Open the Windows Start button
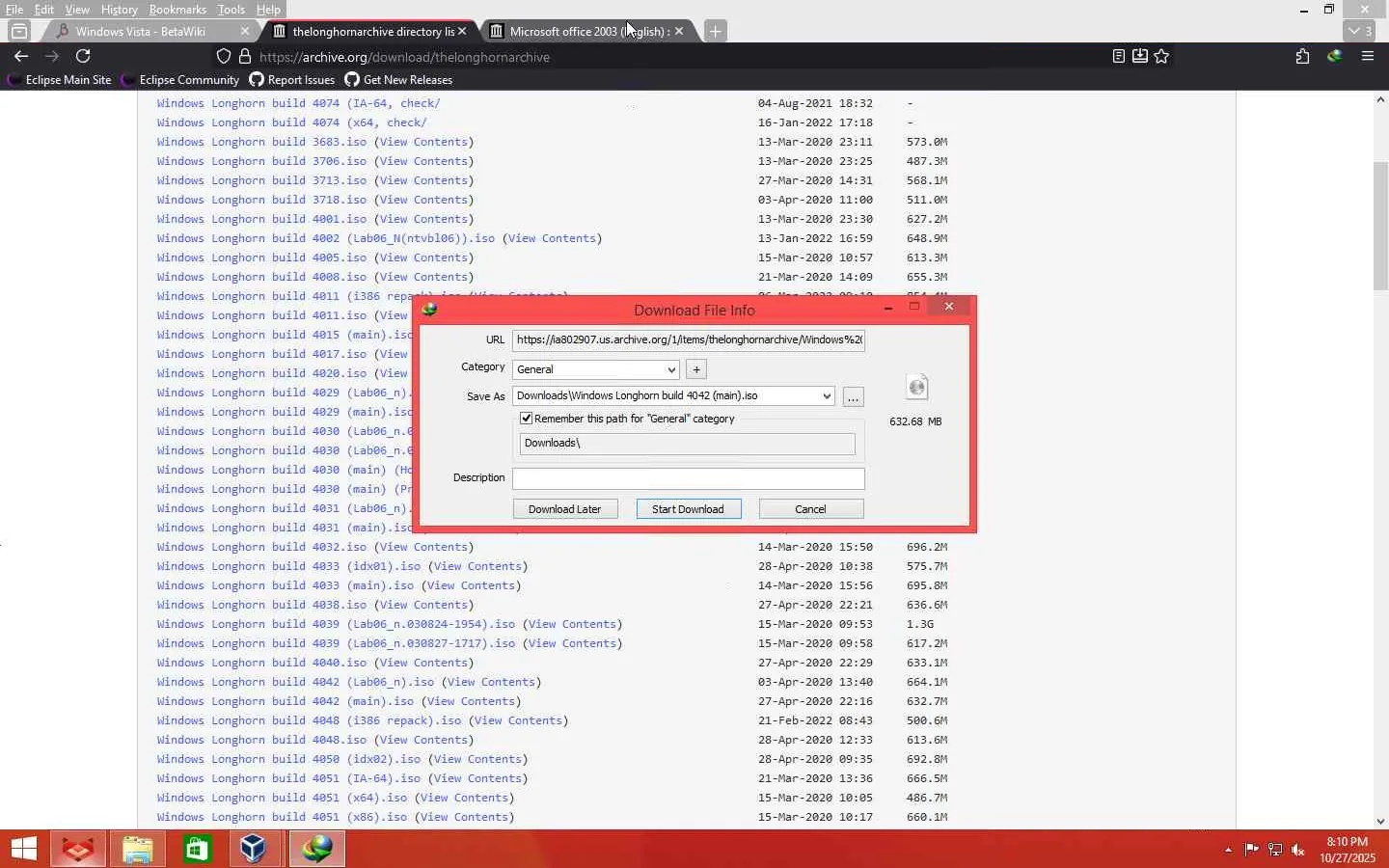The image size is (1389, 868). click(x=24, y=849)
